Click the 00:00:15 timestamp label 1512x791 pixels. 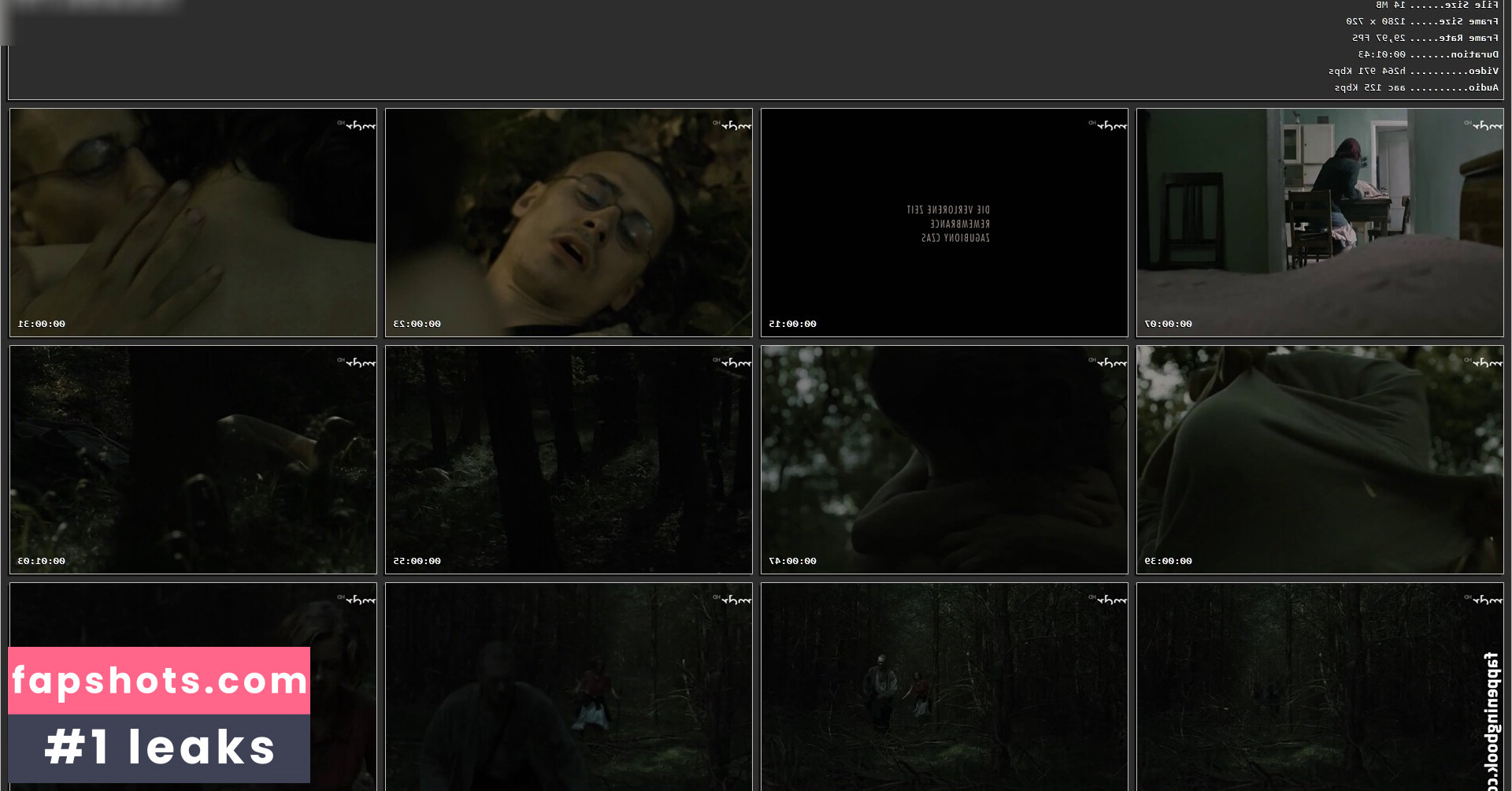[792, 324]
